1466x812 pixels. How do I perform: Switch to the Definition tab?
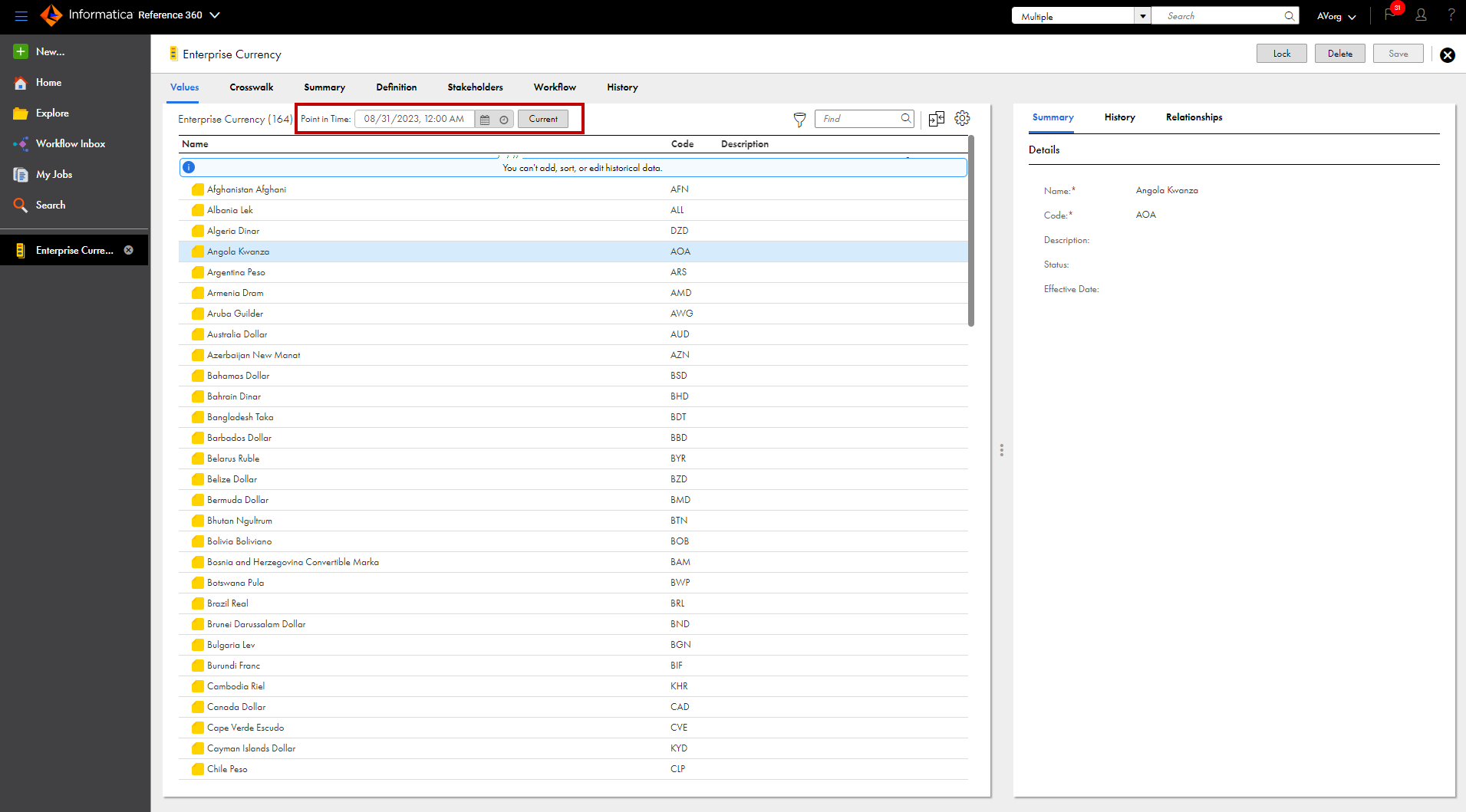pos(397,87)
